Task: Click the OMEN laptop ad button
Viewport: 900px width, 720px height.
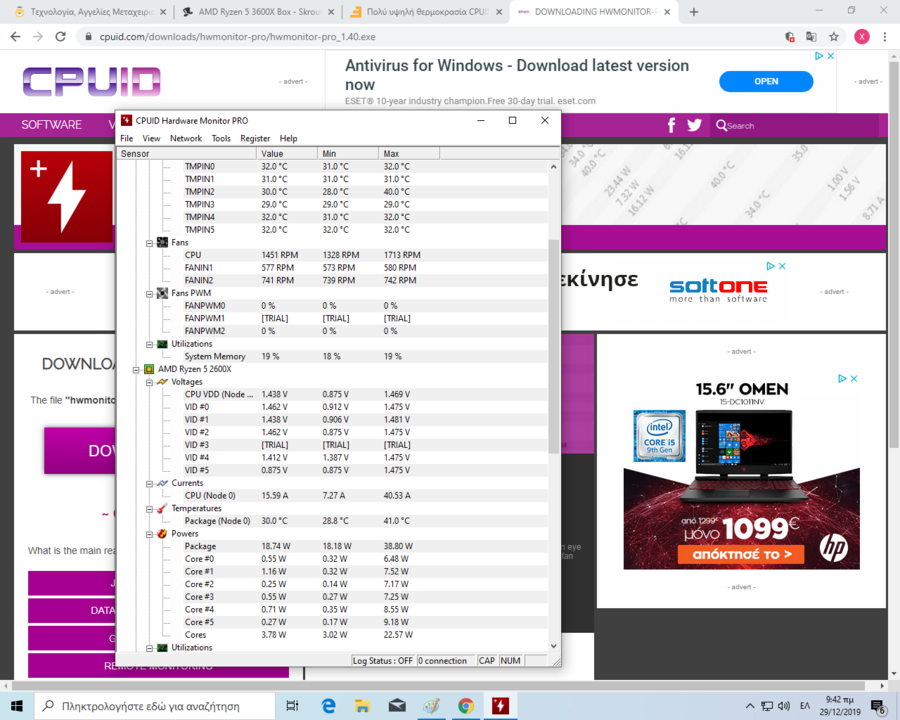Action: (x=741, y=554)
